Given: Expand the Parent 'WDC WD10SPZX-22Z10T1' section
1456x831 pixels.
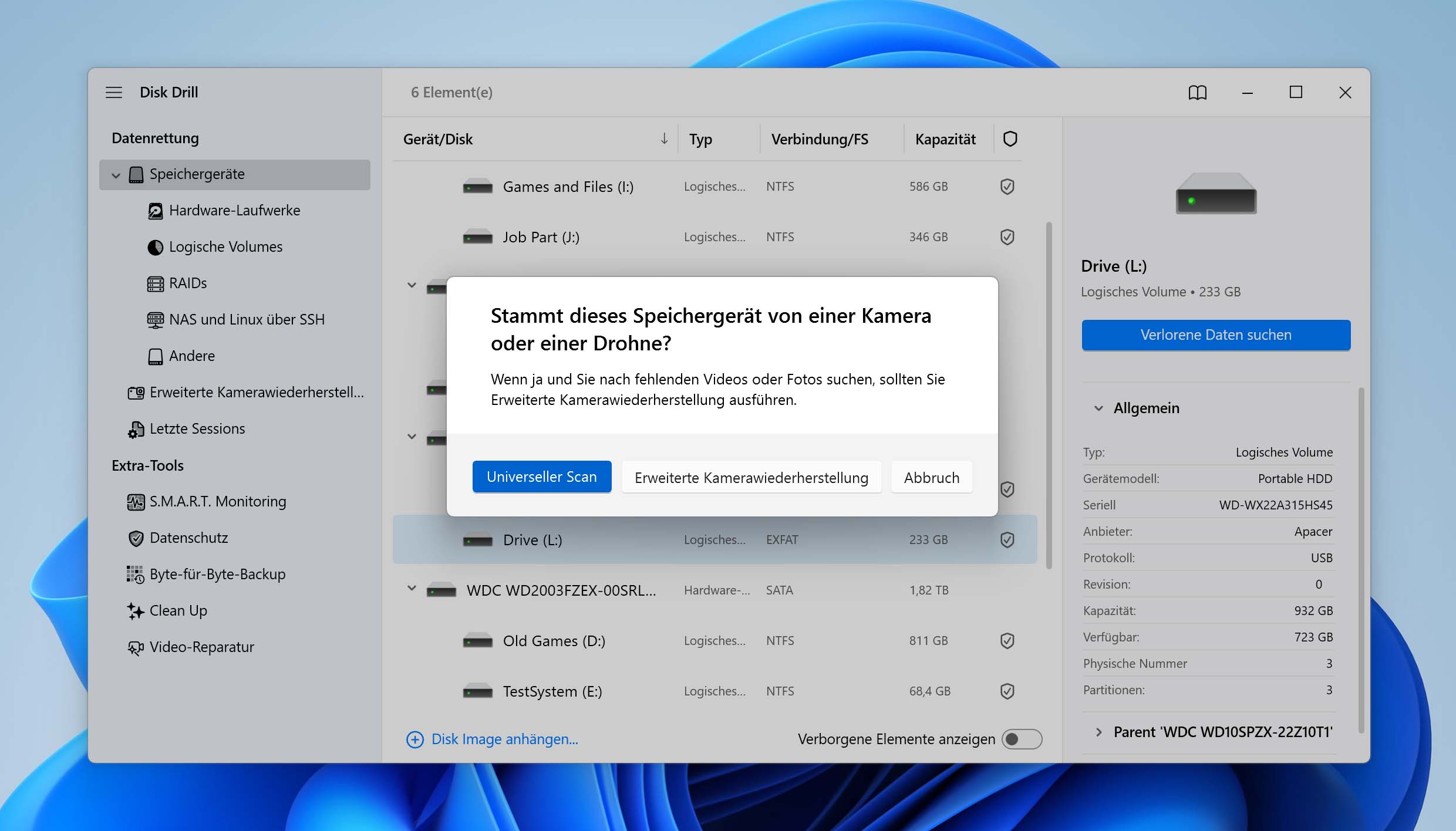Looking at the screenshot, I should pyautogui.click(x=1098, y=732).
